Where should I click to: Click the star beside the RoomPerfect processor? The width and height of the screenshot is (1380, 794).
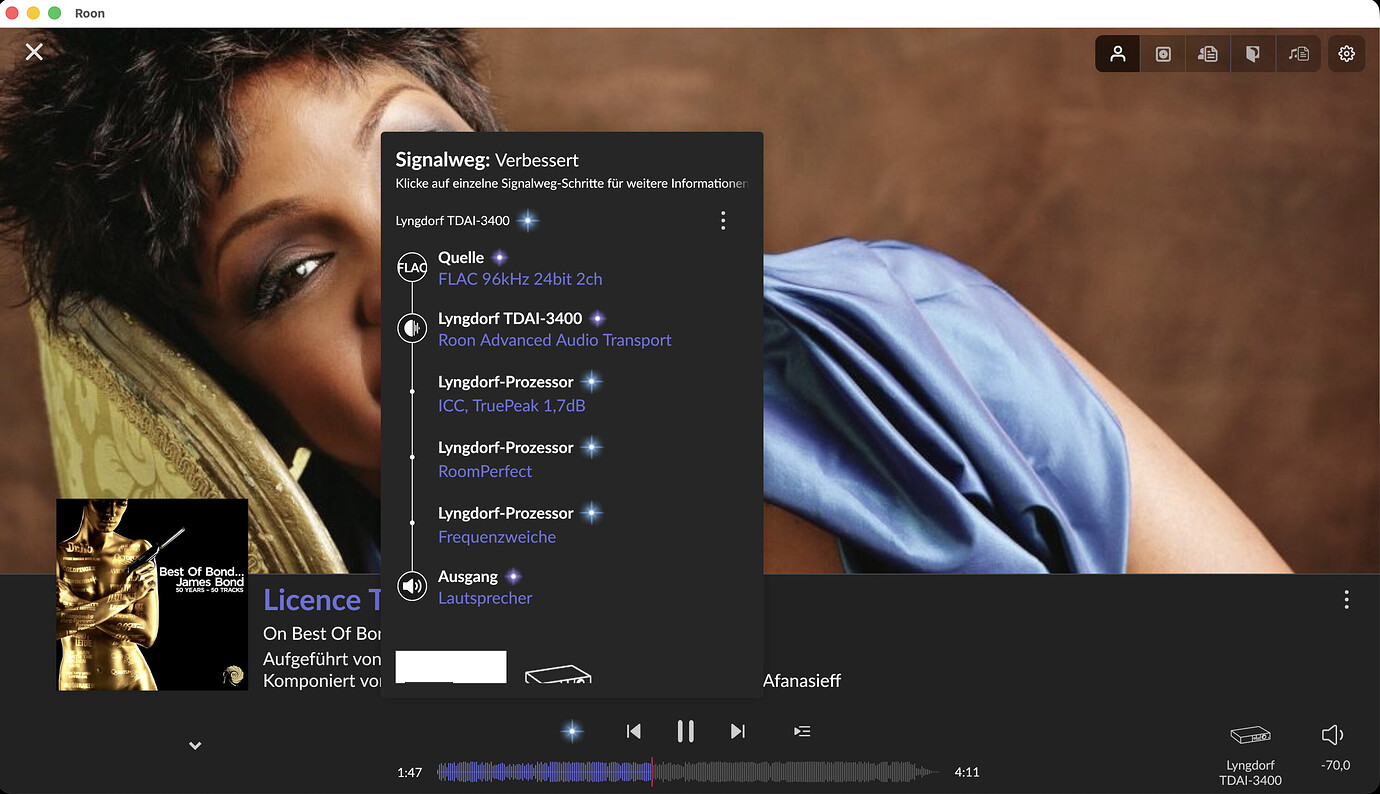point(592,447)
